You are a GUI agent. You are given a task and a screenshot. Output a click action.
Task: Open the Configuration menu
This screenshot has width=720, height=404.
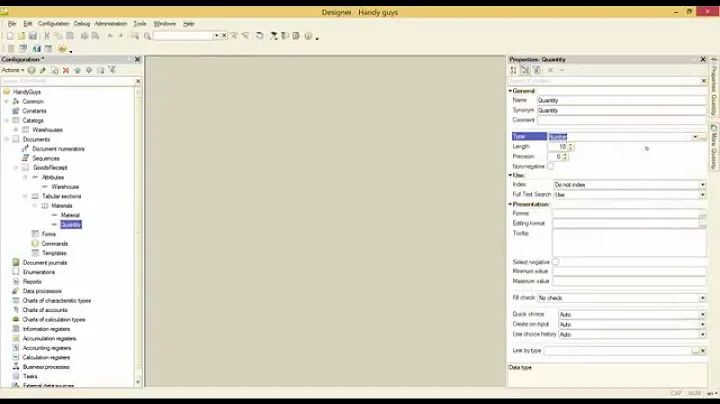click(x=53, y=23)
